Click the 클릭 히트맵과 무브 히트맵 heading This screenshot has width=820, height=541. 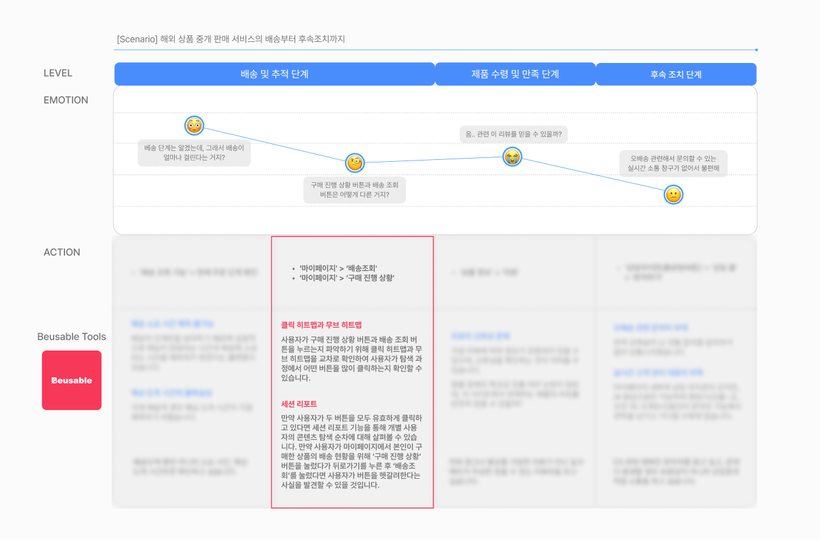click(321, 325)
